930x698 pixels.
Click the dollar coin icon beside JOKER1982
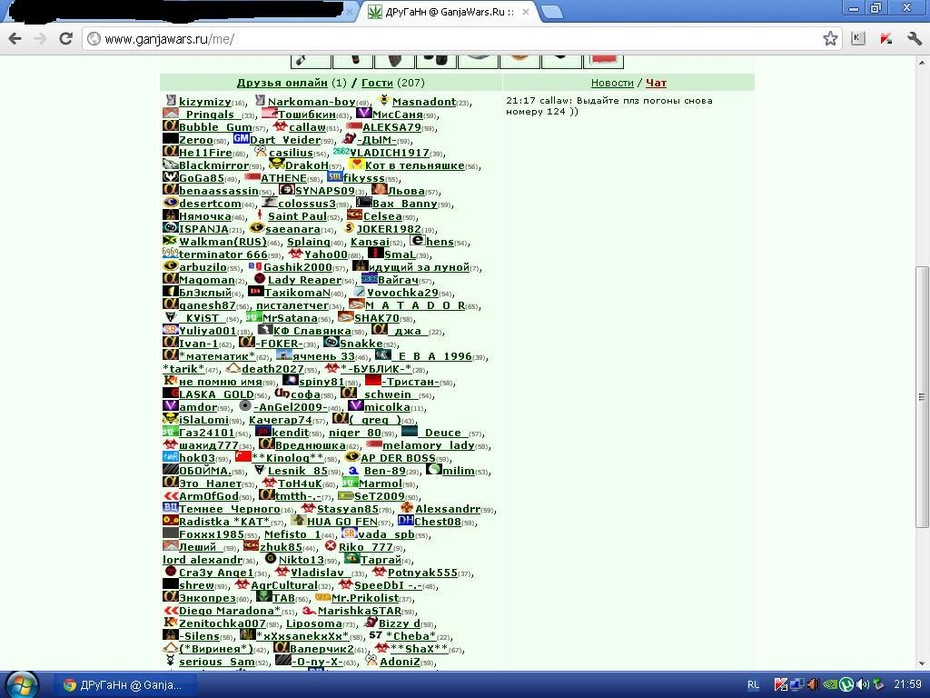tap(349, 228)
